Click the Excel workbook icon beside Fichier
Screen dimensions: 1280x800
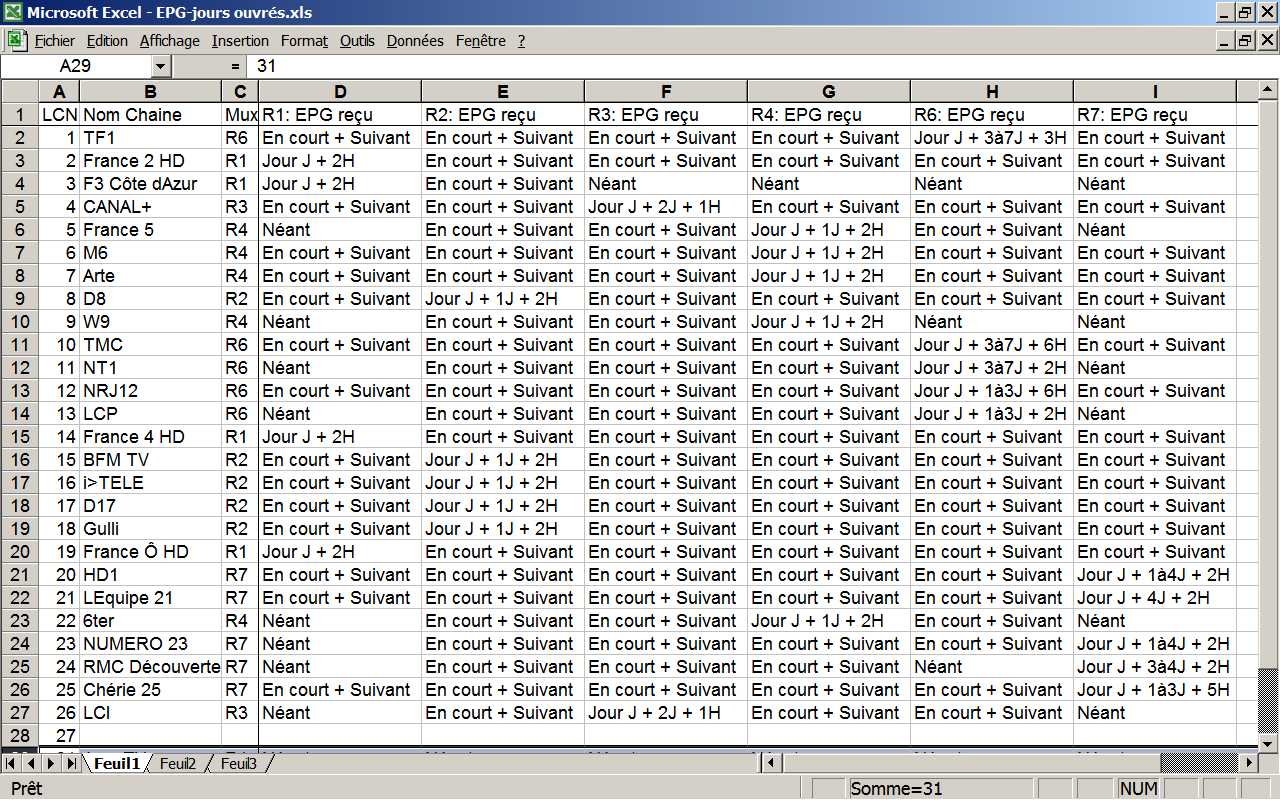click(17, 40)
